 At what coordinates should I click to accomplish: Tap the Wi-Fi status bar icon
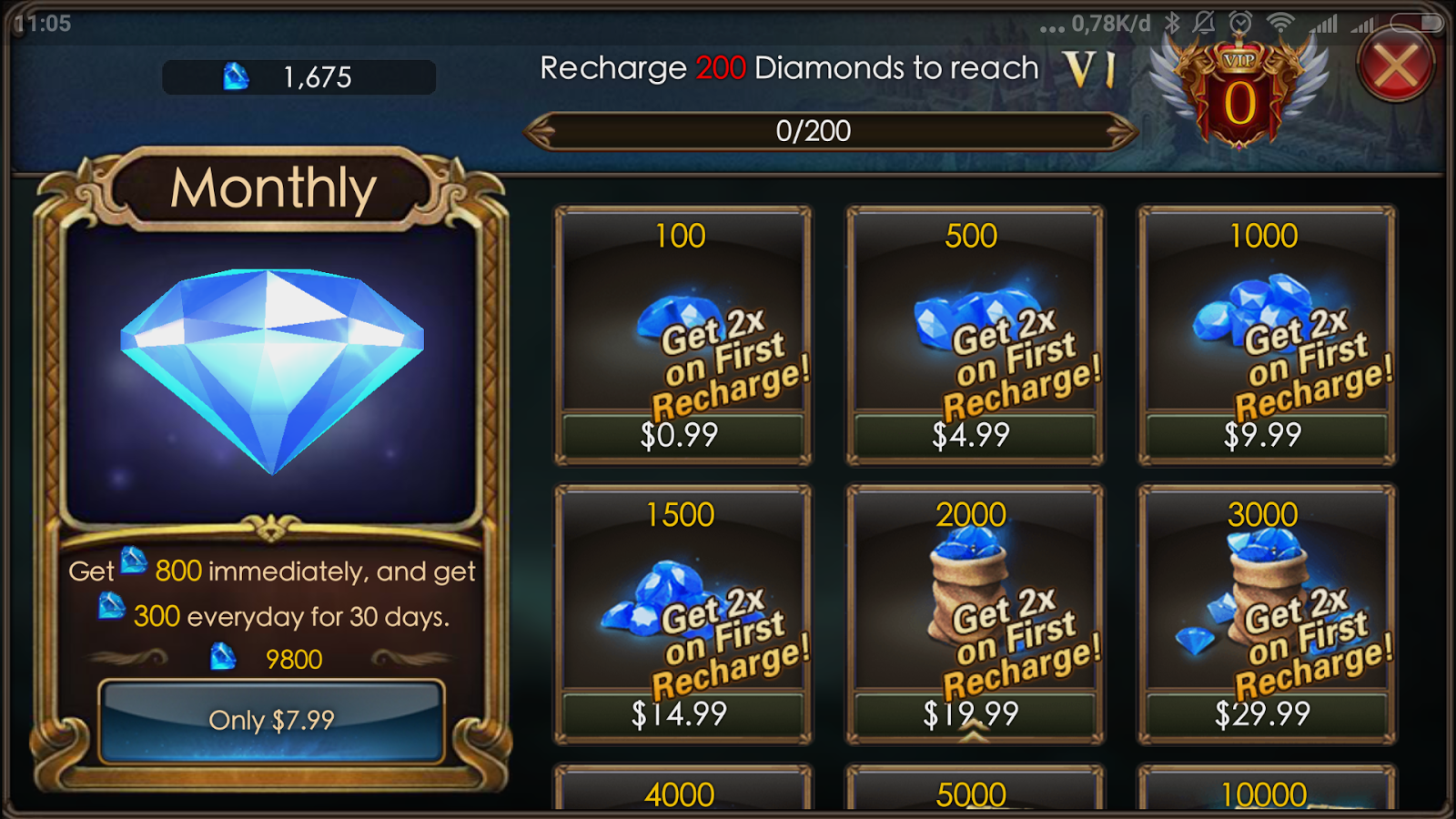(1280, 23)
